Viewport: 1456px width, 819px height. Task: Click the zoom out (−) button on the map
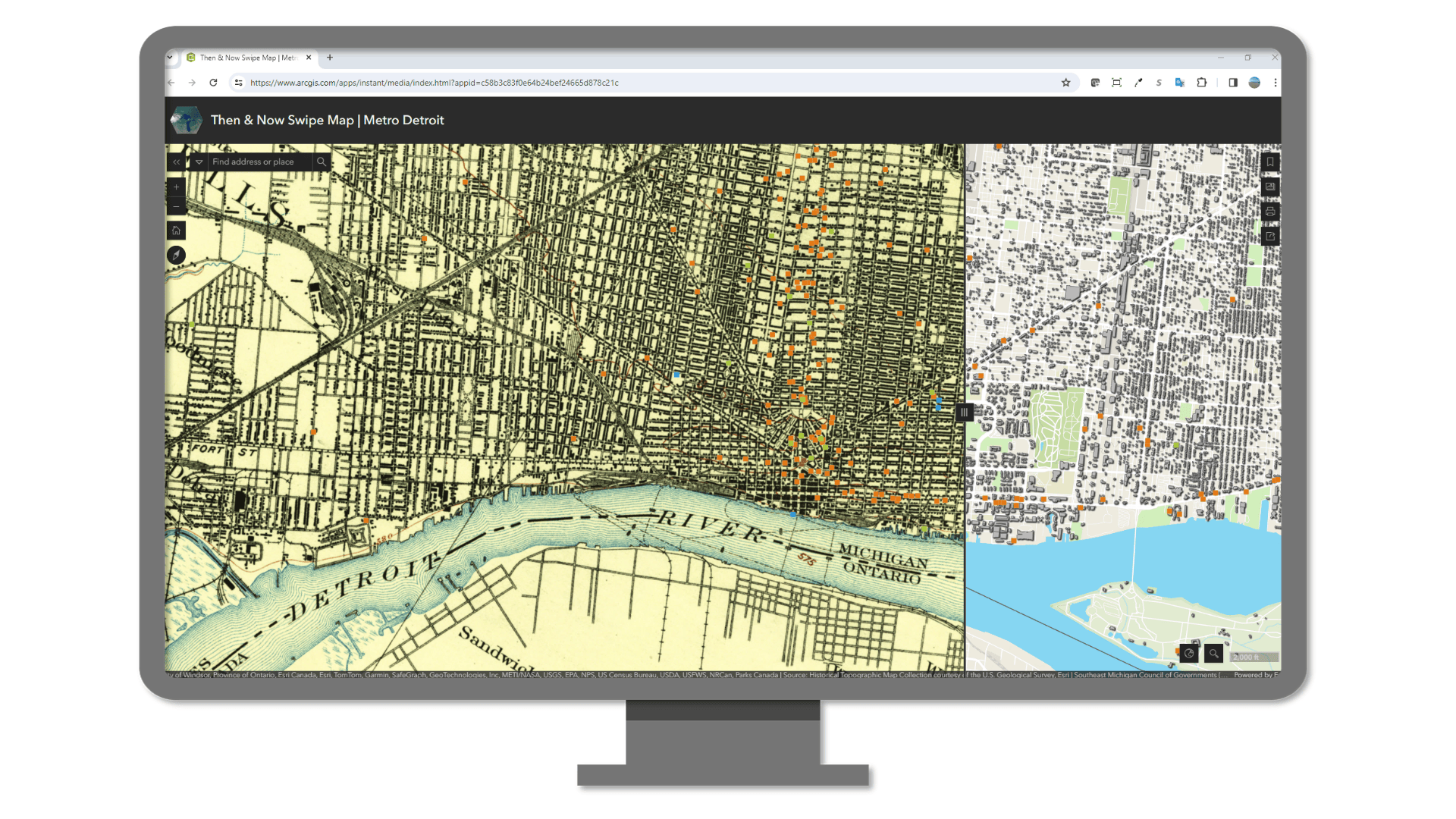point(176,206)
